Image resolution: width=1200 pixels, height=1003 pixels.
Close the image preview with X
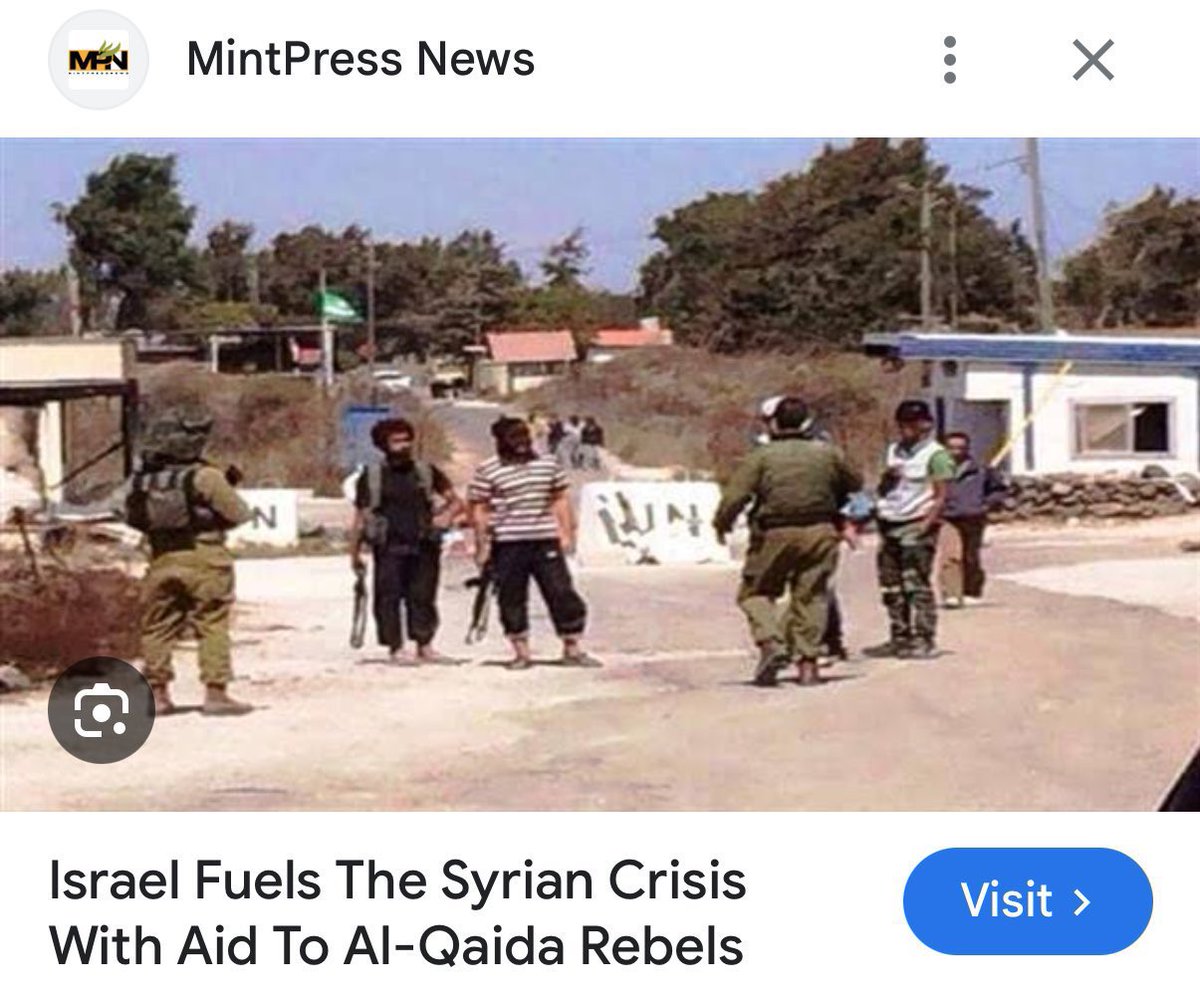1093,61
